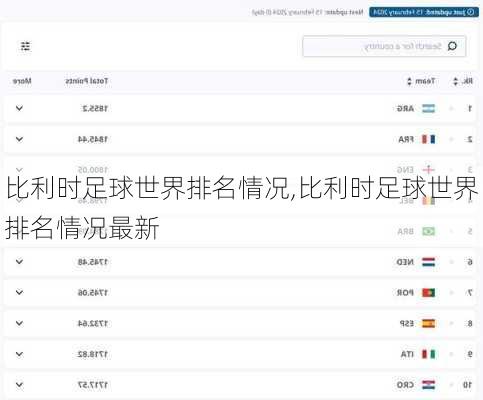
Task: Select the NED team code
Action: (x=405, y=262)
